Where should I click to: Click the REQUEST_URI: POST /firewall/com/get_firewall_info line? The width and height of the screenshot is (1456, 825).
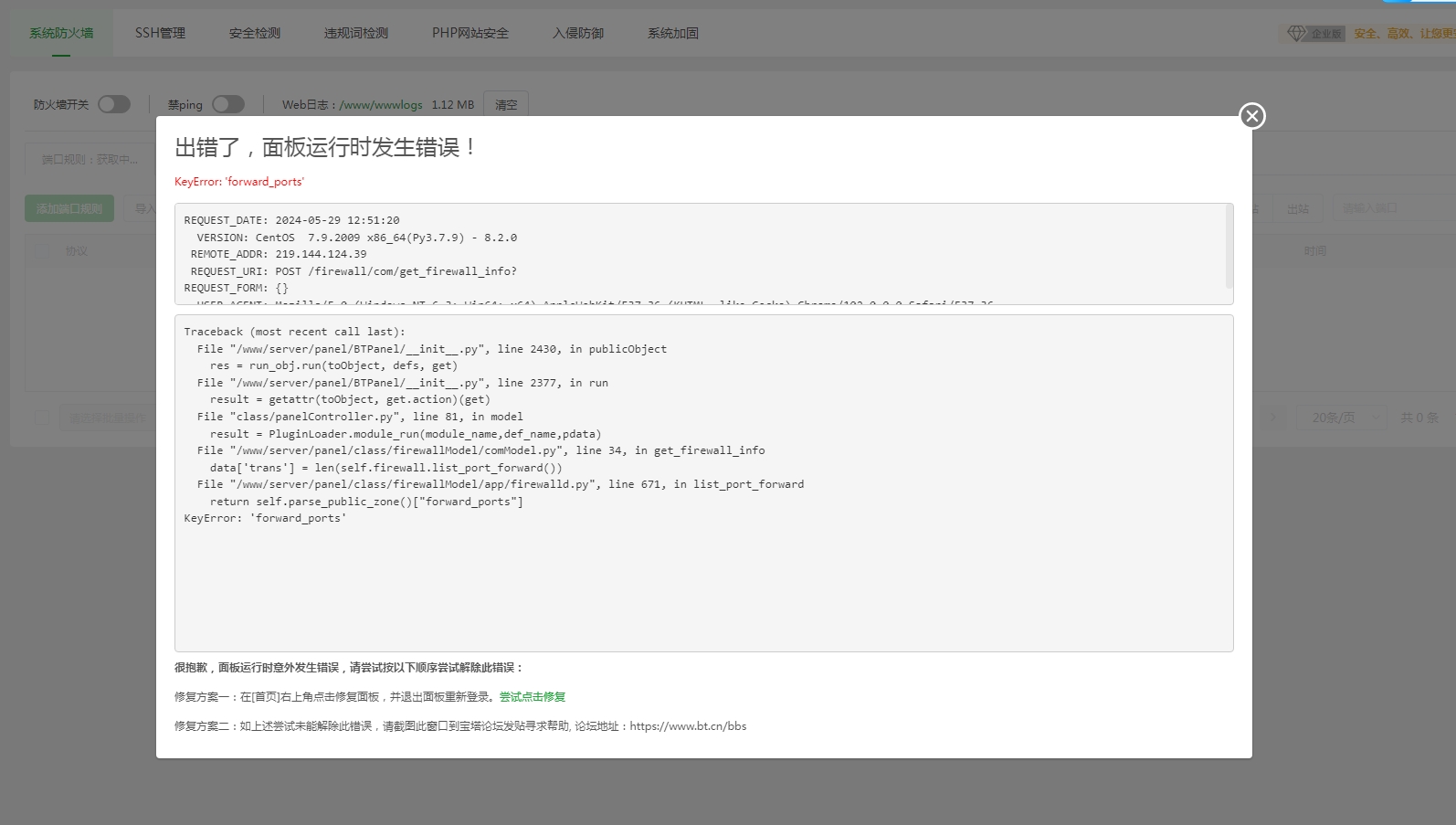tap(353, 271)
